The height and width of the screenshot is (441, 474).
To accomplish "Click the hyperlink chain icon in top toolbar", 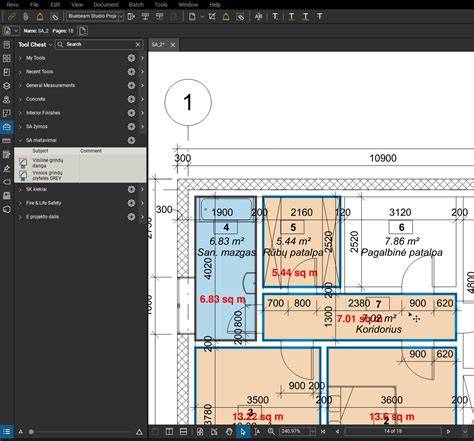I will click(12, 16).
